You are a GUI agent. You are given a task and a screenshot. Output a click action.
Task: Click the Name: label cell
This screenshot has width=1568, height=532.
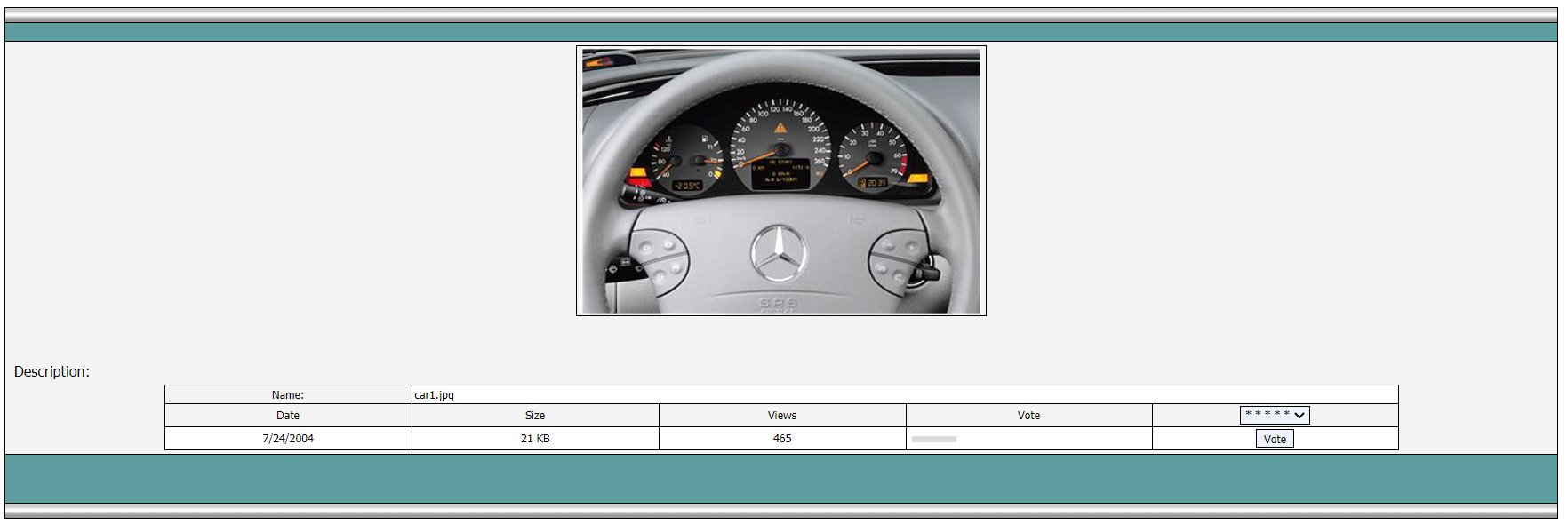288,395
